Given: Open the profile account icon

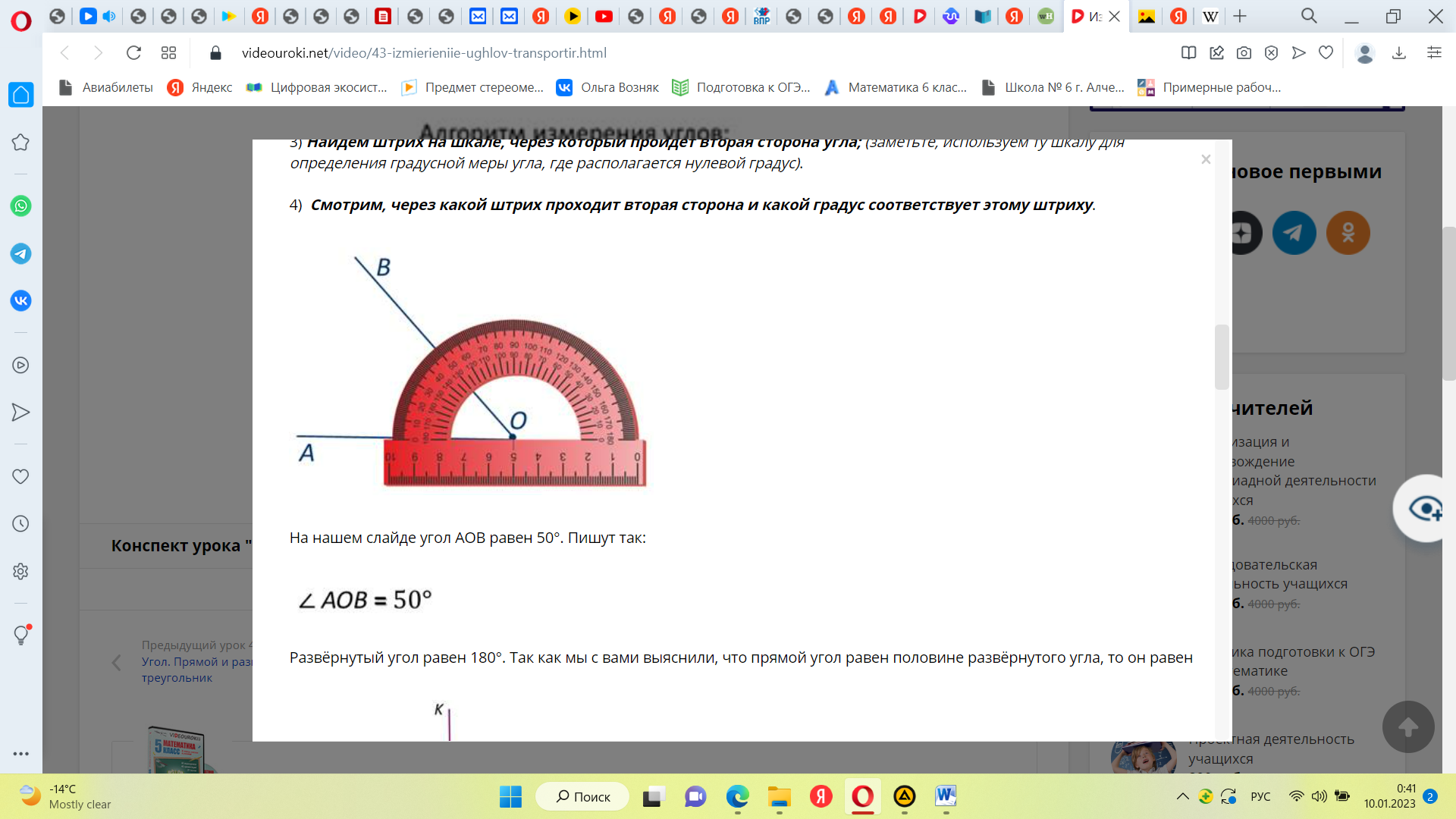Looking at the screenshot, I should click(1365, 53).
